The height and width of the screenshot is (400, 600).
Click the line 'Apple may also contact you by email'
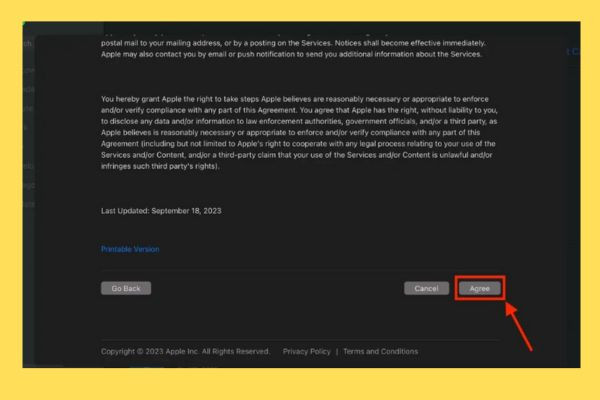[x=291, y=54]
